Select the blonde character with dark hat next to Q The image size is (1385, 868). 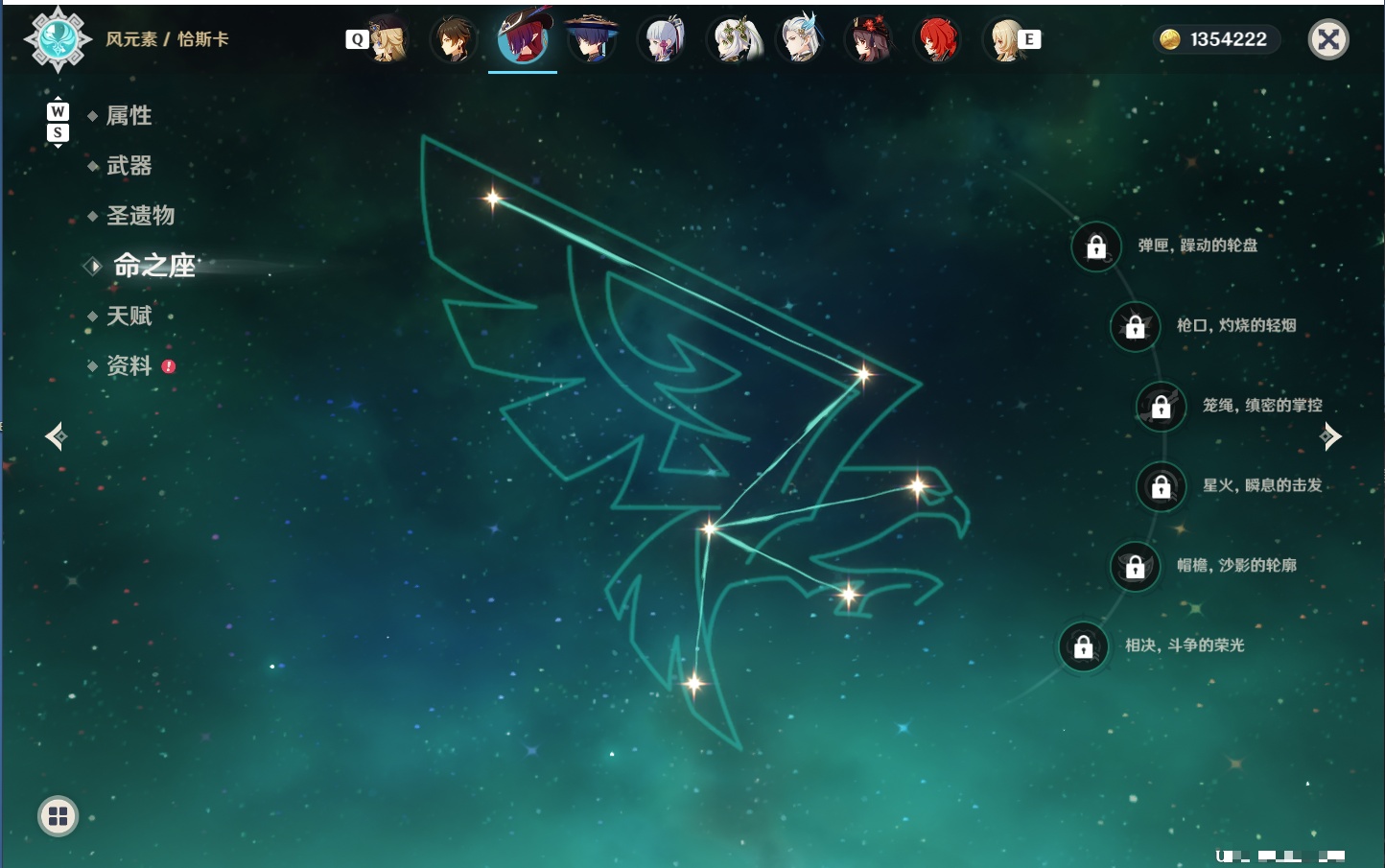[x=388, y=39]
